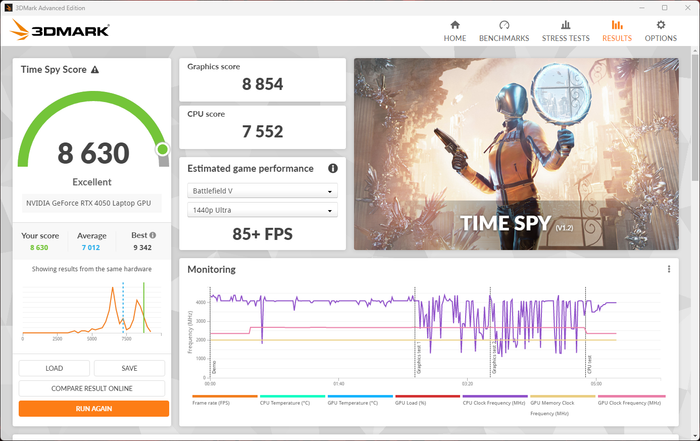Screen dimensions: 700x441
Task: Click the Monitoring panel heading
Action: (x=212, y=269)
